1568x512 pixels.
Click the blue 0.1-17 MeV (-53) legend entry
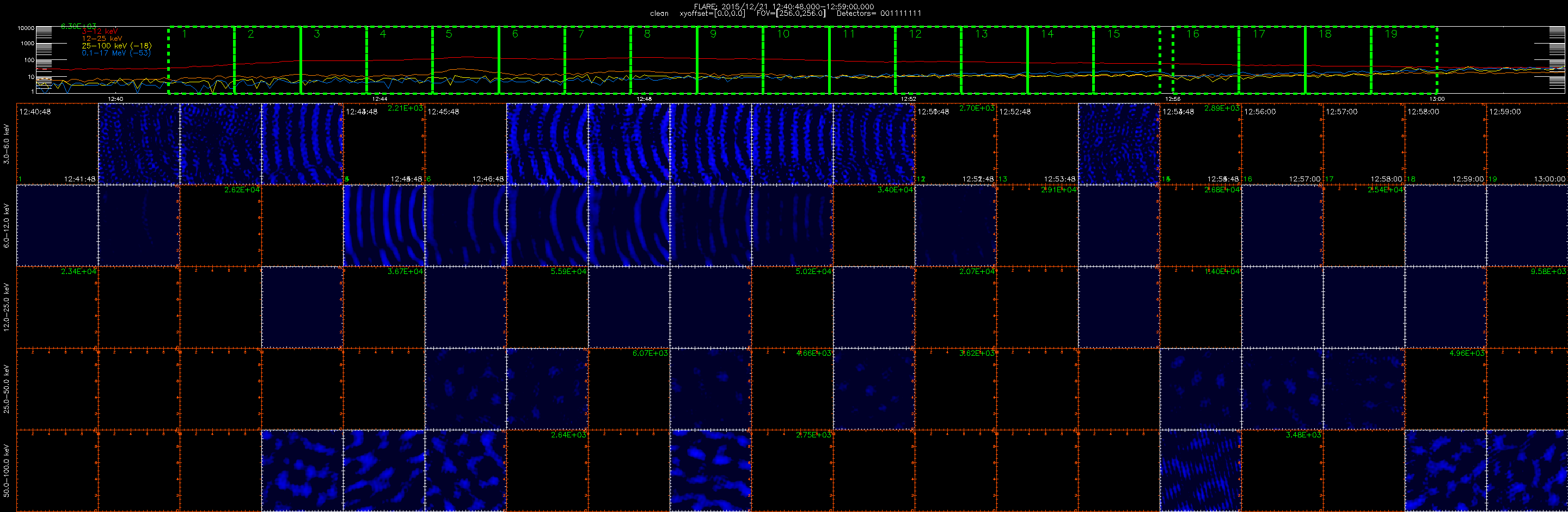point(117,53)
